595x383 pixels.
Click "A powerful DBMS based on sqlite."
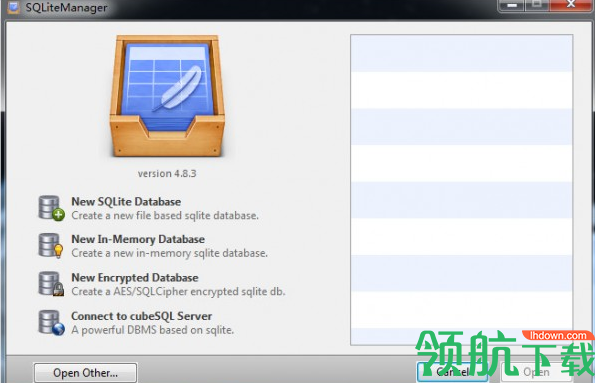click(153, 330)
